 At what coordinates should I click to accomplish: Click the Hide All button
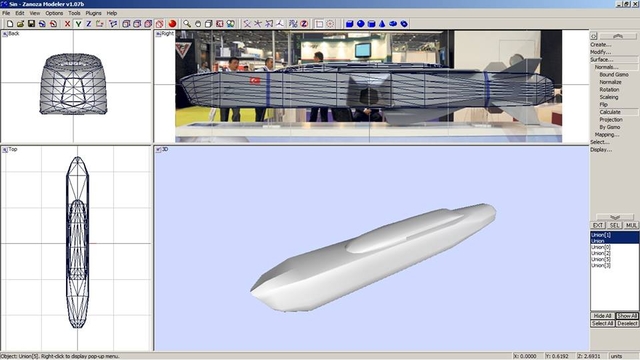(602, 316)
